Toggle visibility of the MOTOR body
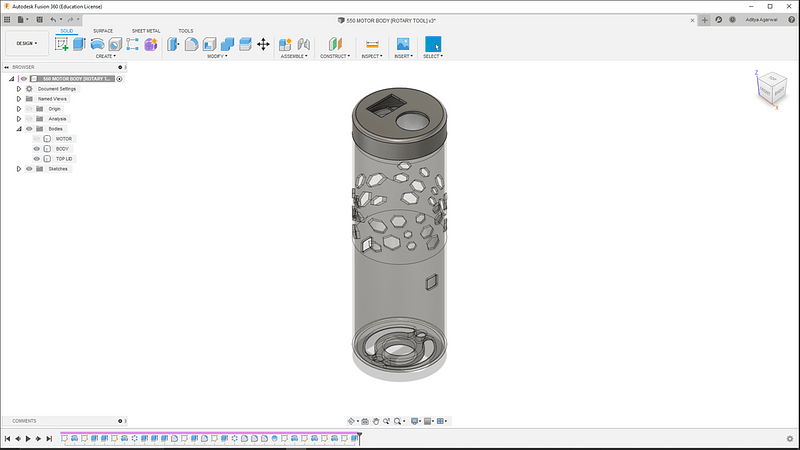 click(x=36, y=139)
